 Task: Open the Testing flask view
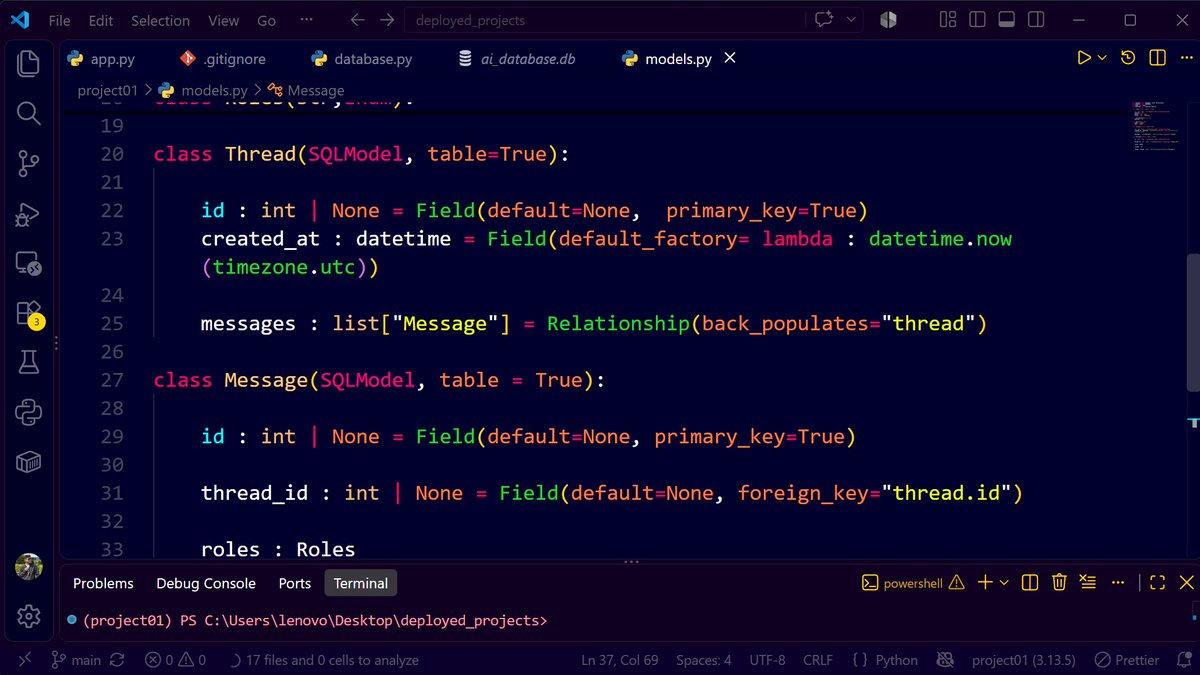tap(29, 363)
